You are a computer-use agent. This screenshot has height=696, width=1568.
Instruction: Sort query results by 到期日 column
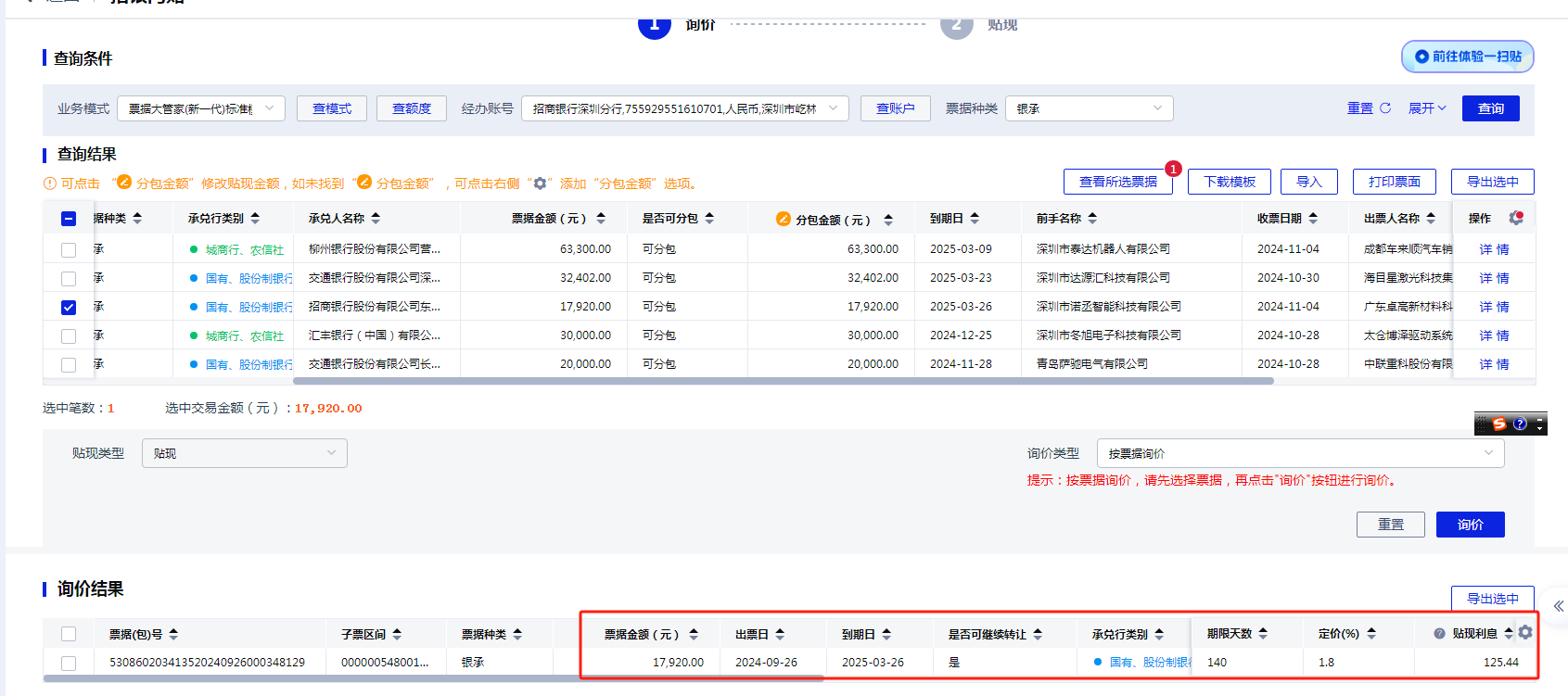975,219
